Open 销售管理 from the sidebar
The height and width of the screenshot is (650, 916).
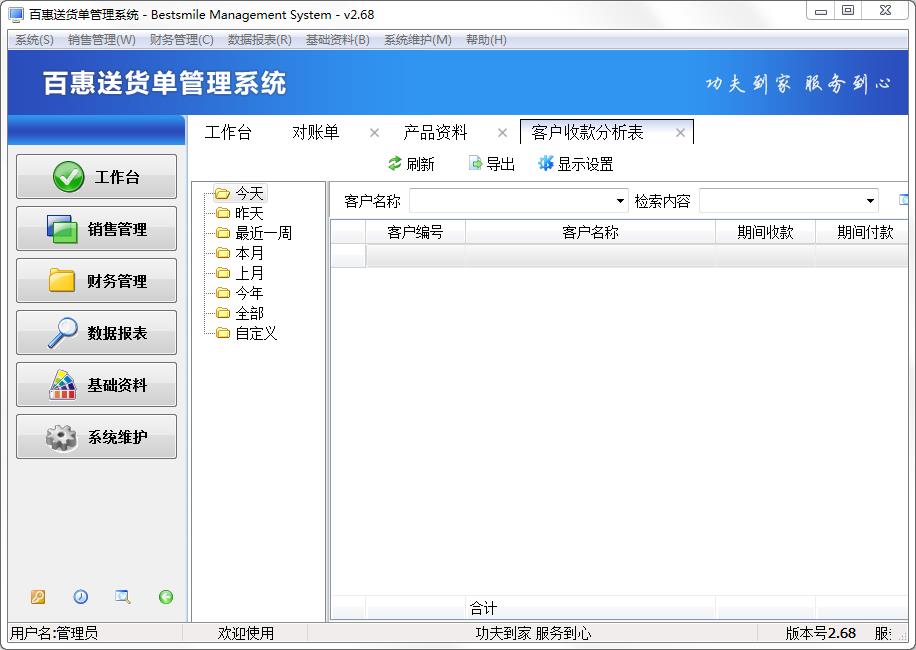click(97, 229)
